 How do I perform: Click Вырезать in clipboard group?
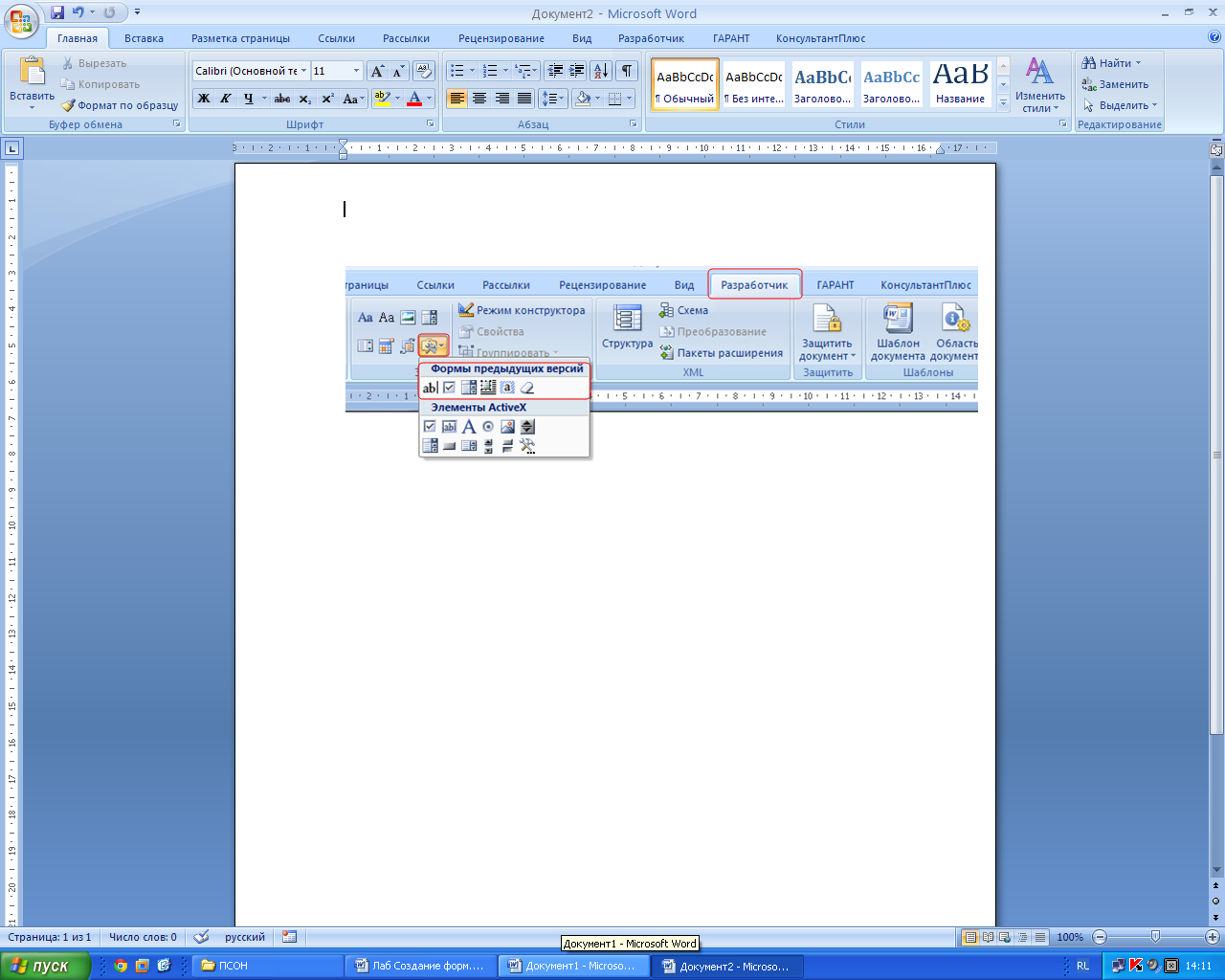point(94,63)
